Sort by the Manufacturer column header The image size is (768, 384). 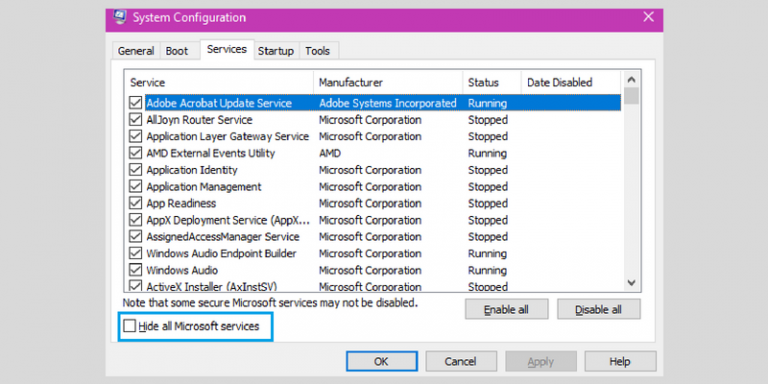pyautogui.click(x=388, y=82)
